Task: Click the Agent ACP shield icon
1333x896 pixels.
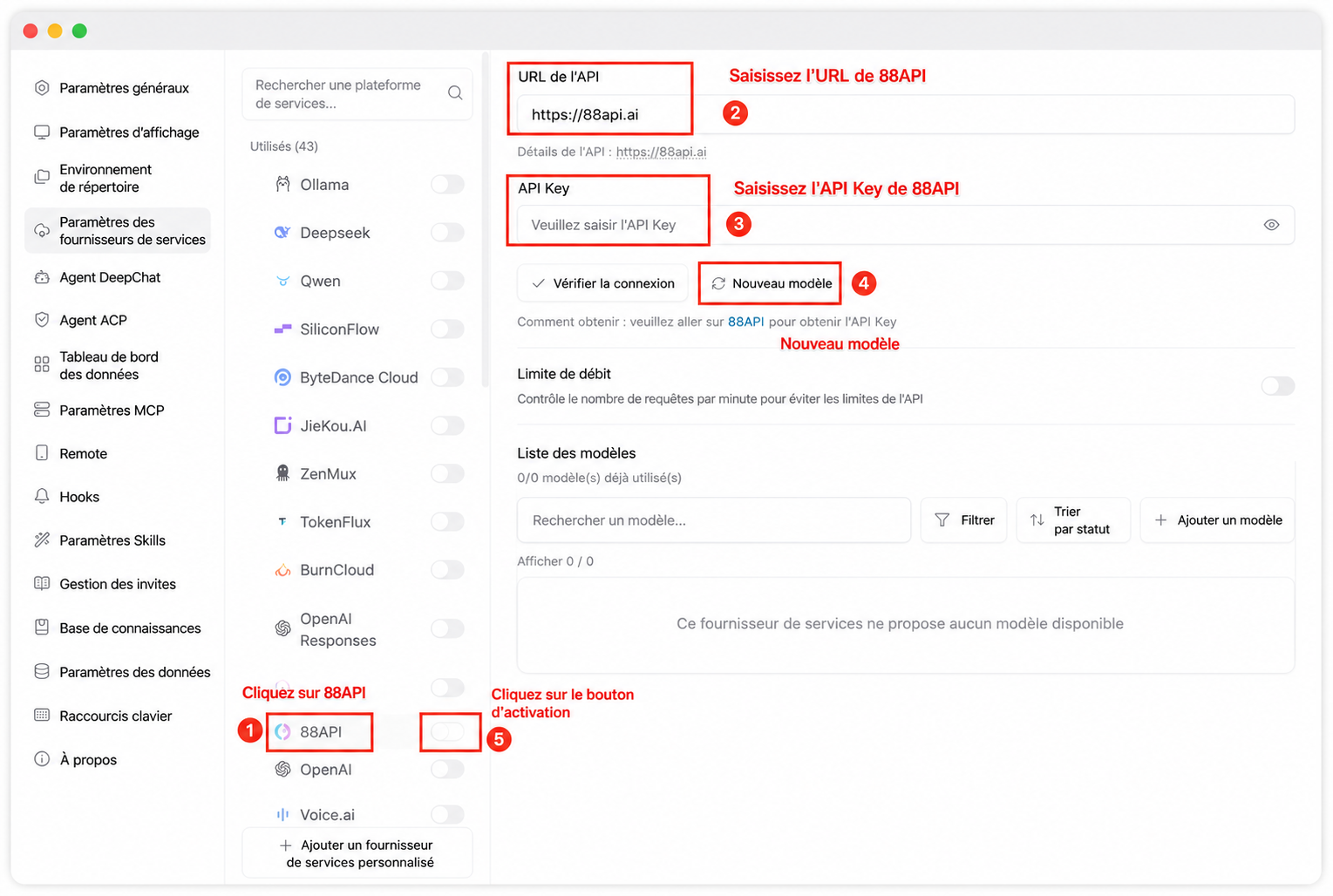Action: coord(42,319)
